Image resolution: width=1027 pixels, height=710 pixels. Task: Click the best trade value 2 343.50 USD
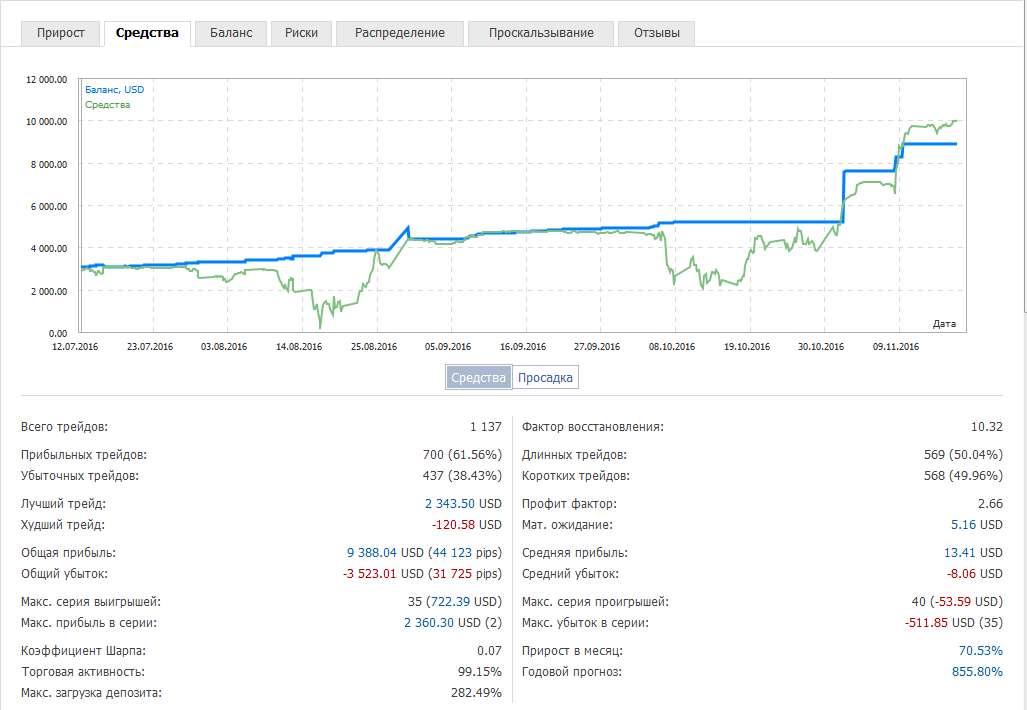(x=463, y=504)
